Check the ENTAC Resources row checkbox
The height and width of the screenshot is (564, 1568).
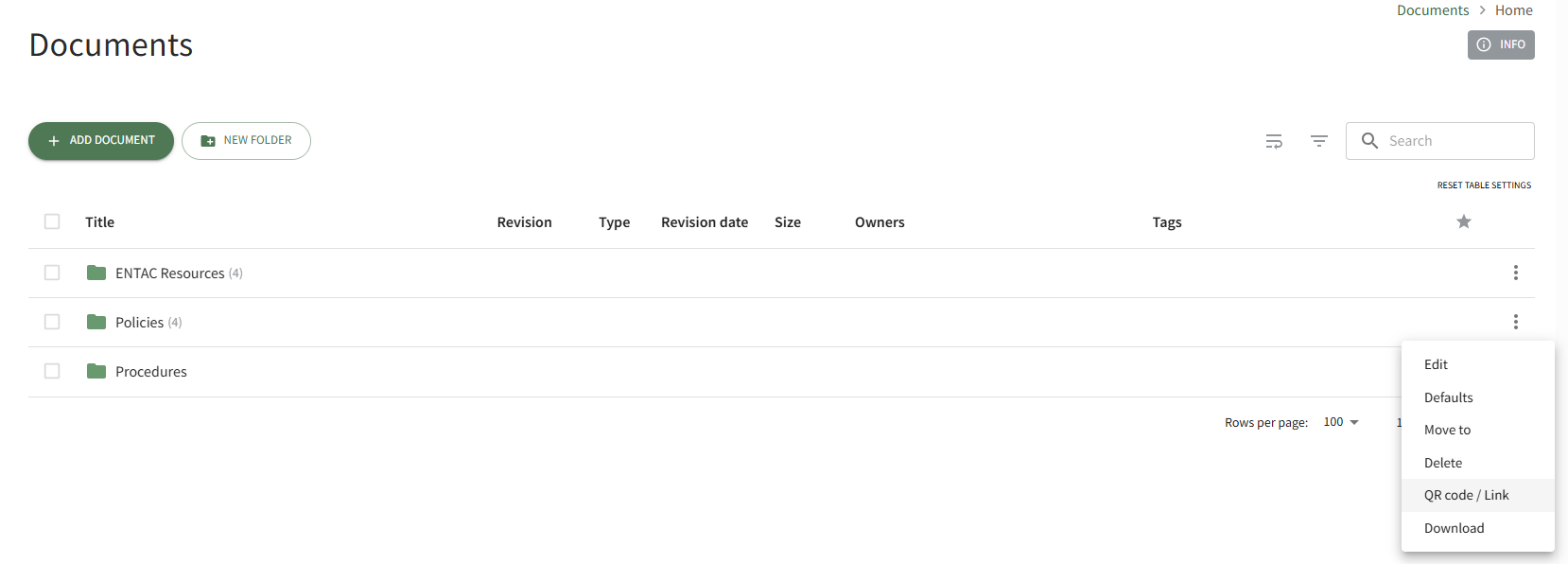pos(52,273)
